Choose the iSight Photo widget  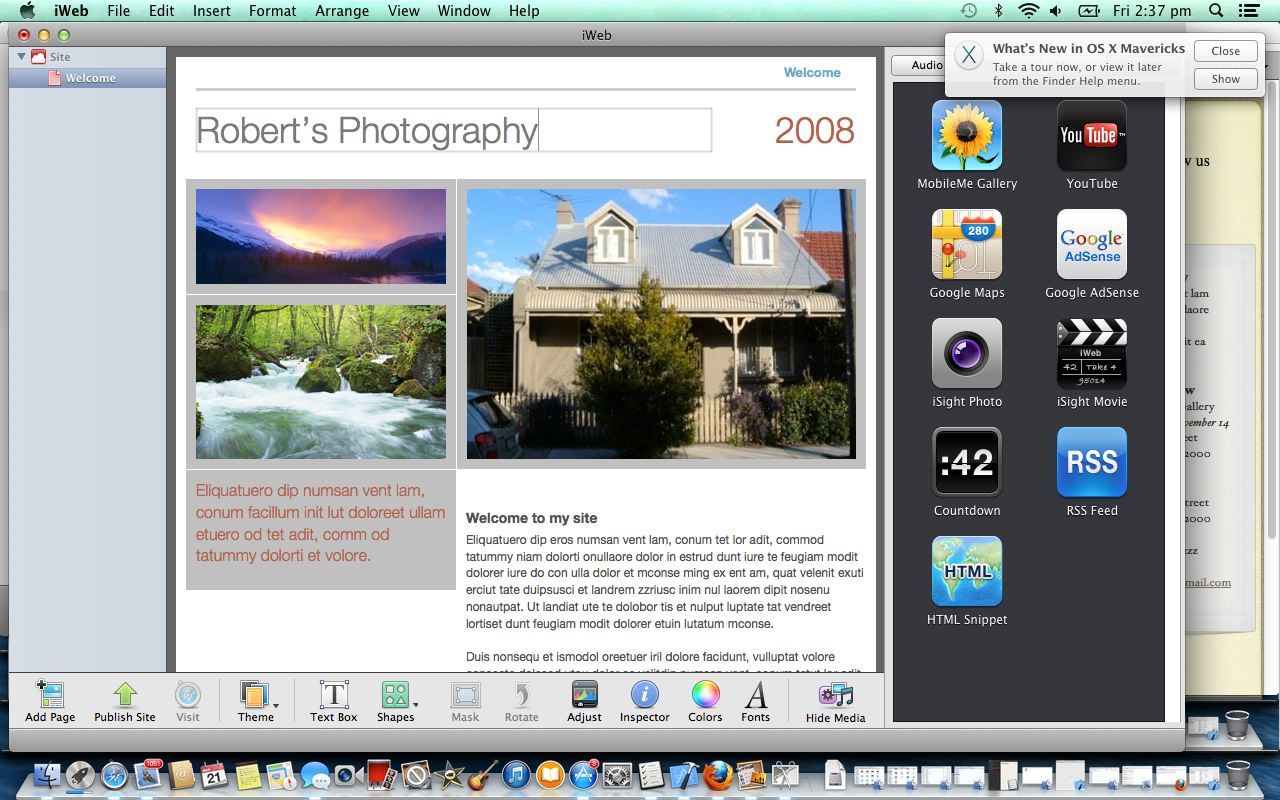tap(967, 363)
